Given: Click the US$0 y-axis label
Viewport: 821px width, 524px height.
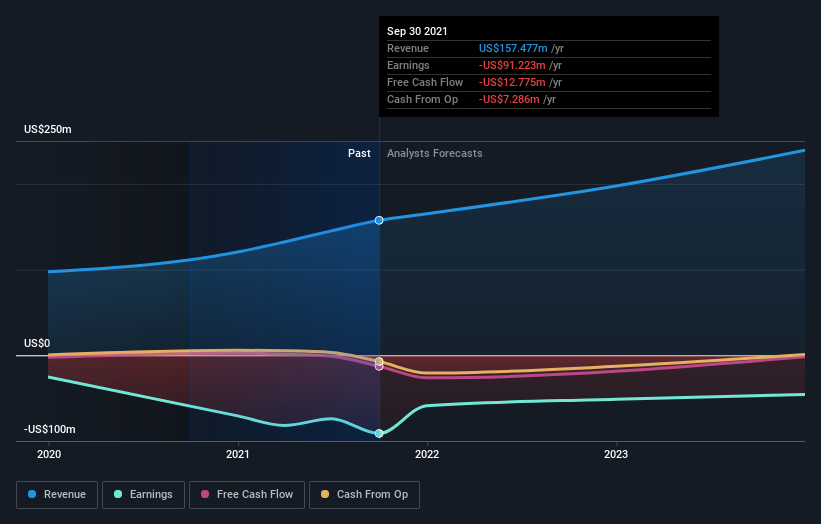Looking at the screenshot, I should (37, 343).
